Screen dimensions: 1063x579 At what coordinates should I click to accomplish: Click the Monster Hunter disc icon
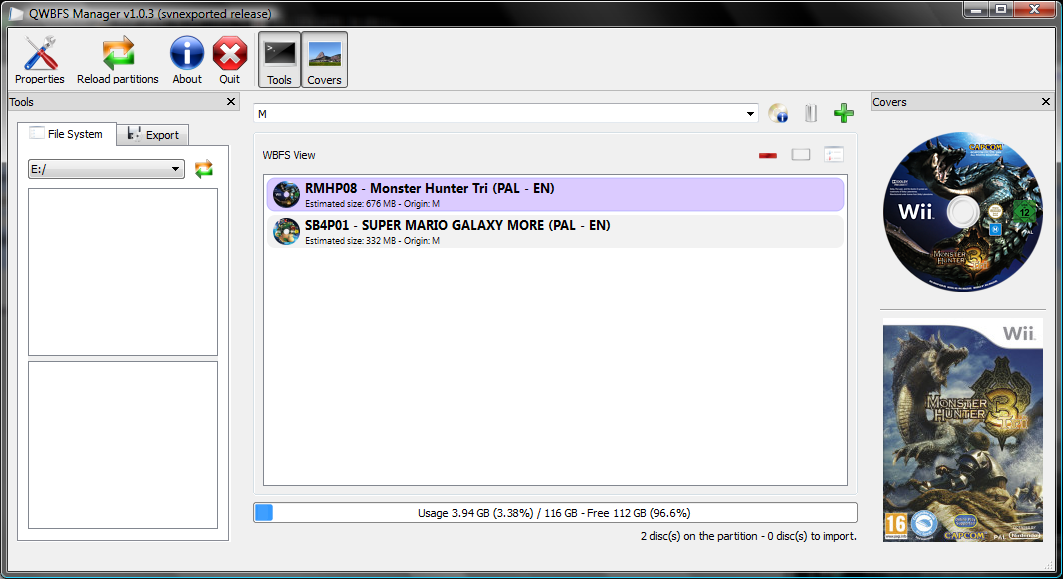pyautogui.click(x=286, y=195)
